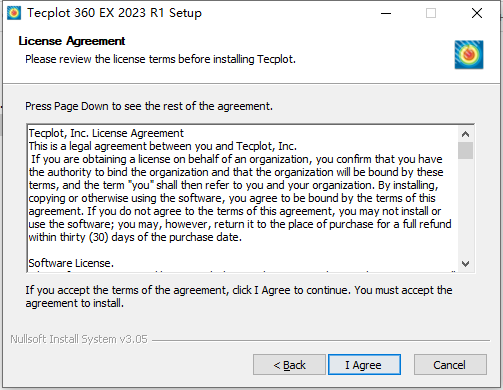This screenshot has width=503, height=390.
Task: Click the Nullsoft Install System v3.05 label
Action: click(x=79, y=339)
